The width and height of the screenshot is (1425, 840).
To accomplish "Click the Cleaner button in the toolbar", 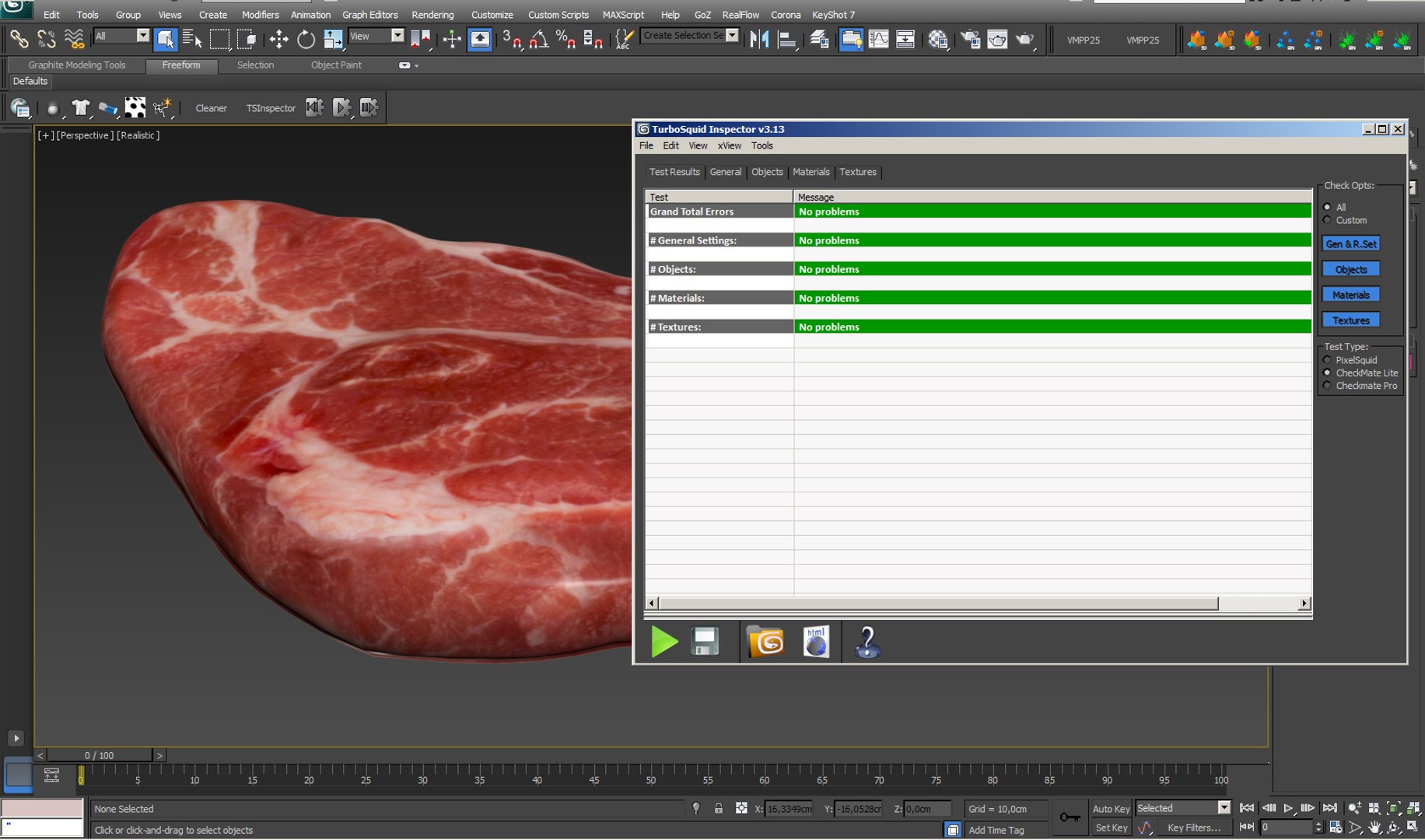I will (211, 108).
